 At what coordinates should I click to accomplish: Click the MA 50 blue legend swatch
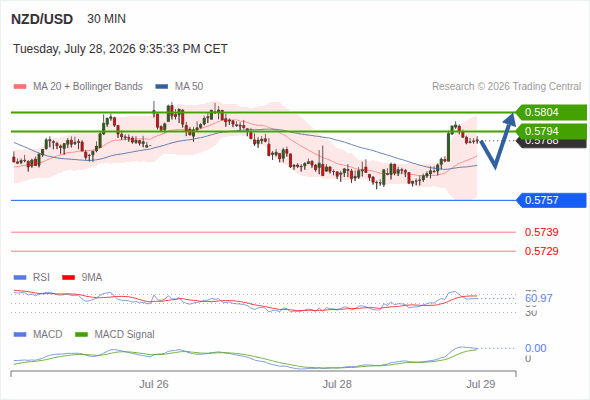162,87
